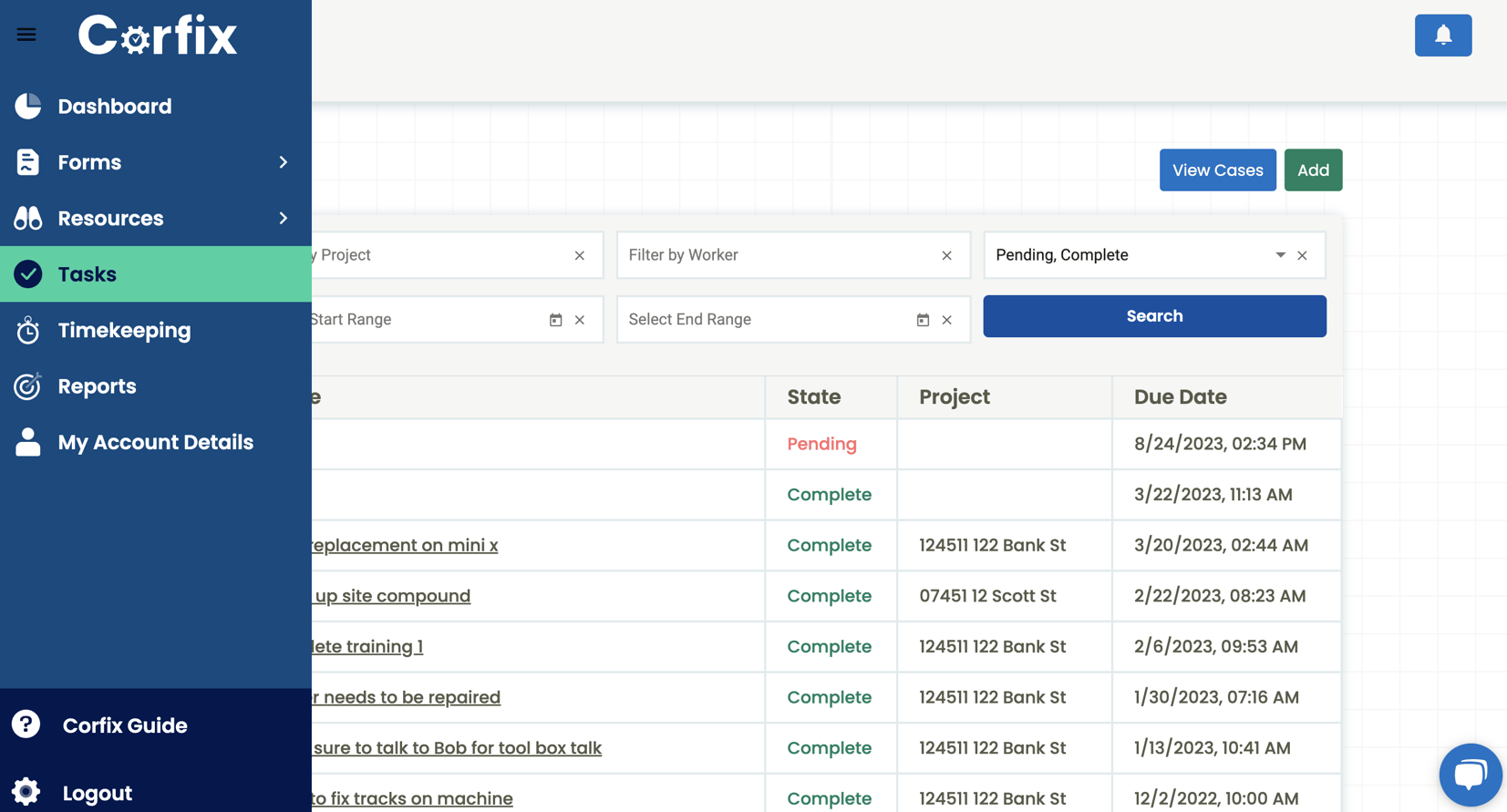Open 'talk to Bob for tool box talk' link
Viewport: 1507px width, 812px height.
(457, 748)
